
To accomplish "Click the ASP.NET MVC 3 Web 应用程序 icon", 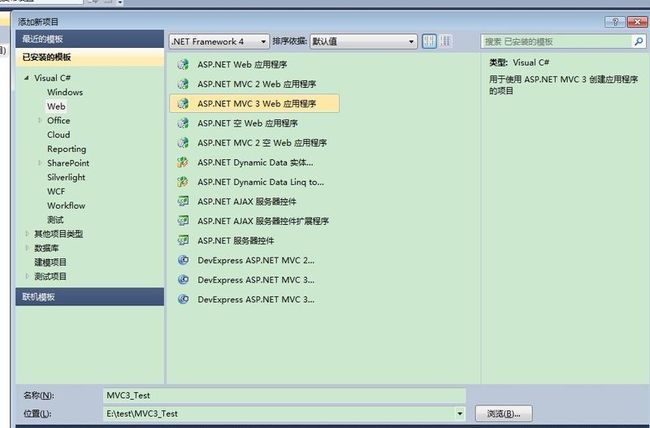I will click(183, 103).
